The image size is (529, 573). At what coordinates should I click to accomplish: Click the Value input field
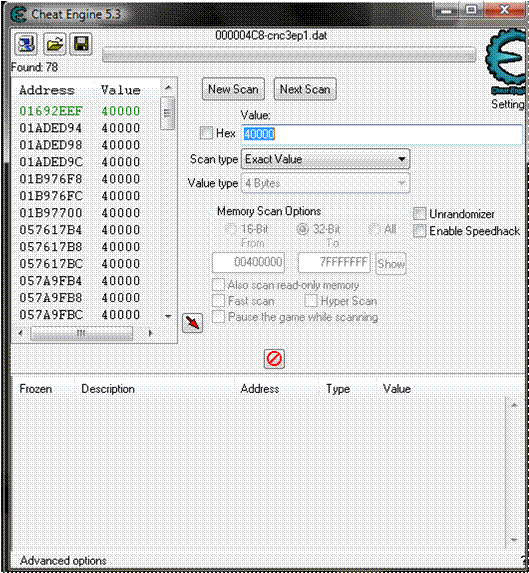[x=382, y=134]
